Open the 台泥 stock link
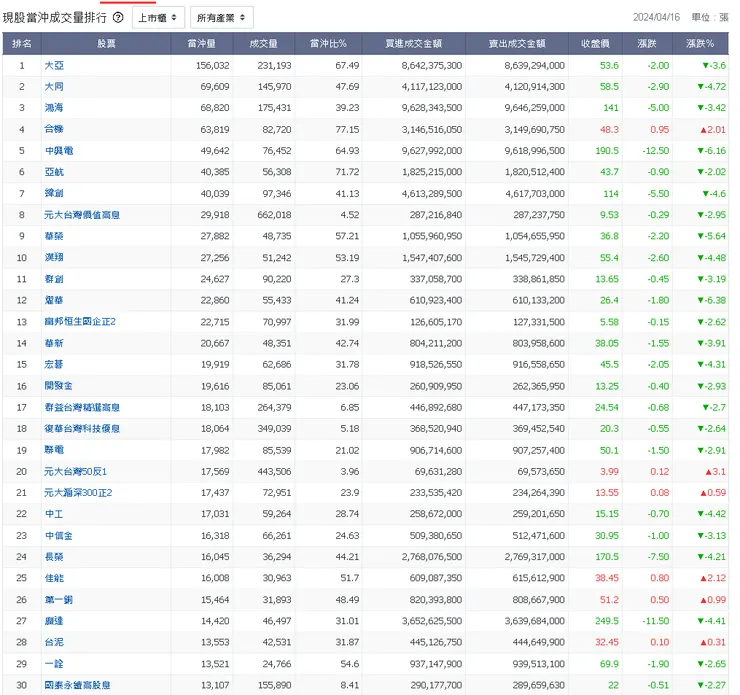 point(54,642)
